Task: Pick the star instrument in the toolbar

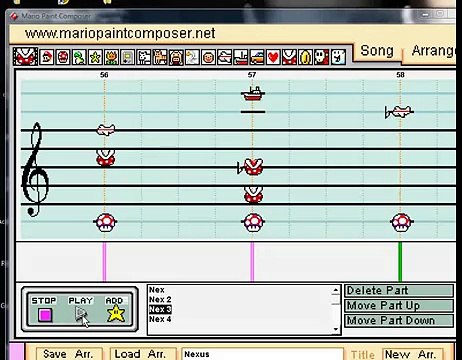Action: click(x=95, y=57)
